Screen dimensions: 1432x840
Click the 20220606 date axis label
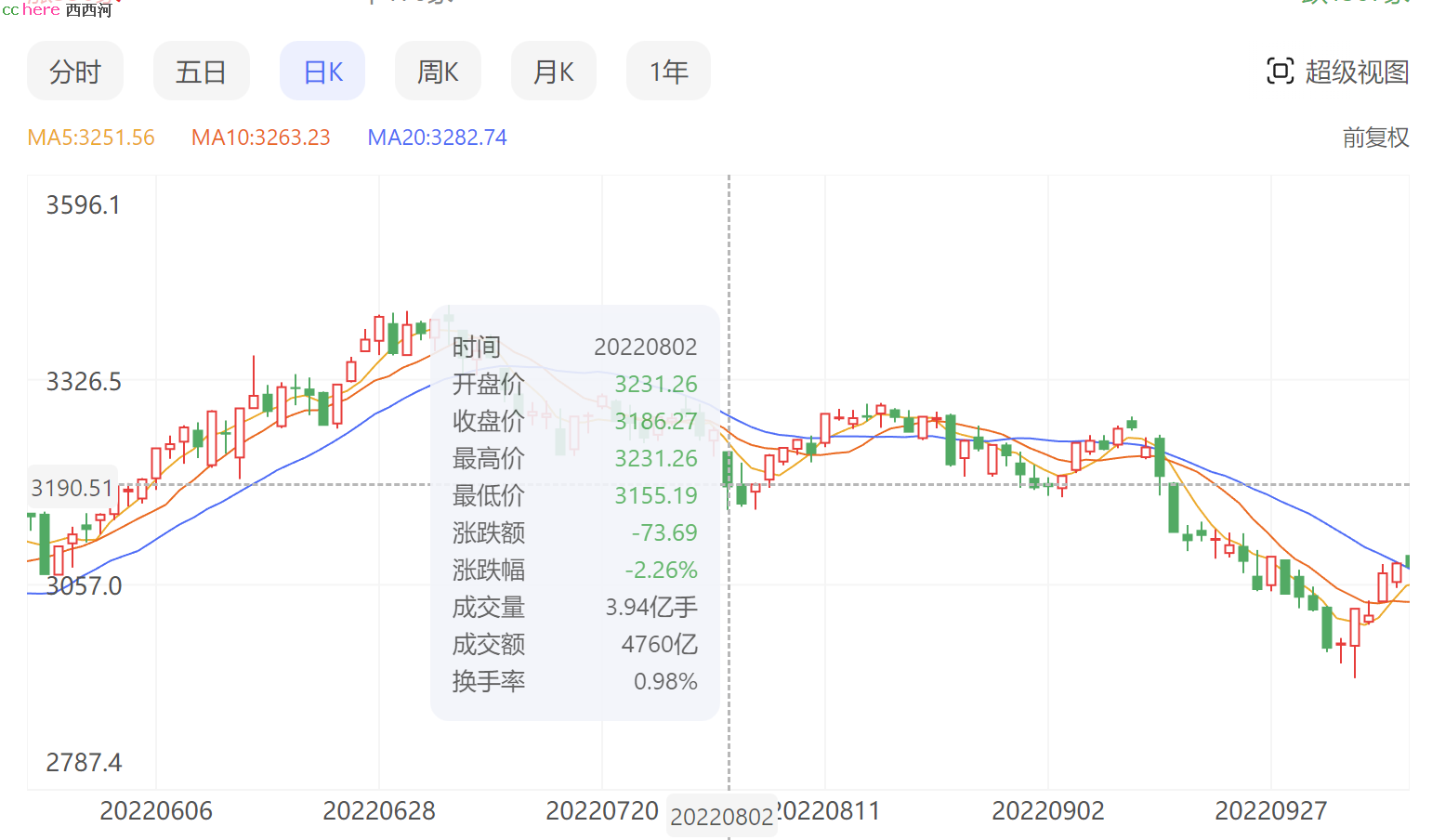(x=156, y=811)
